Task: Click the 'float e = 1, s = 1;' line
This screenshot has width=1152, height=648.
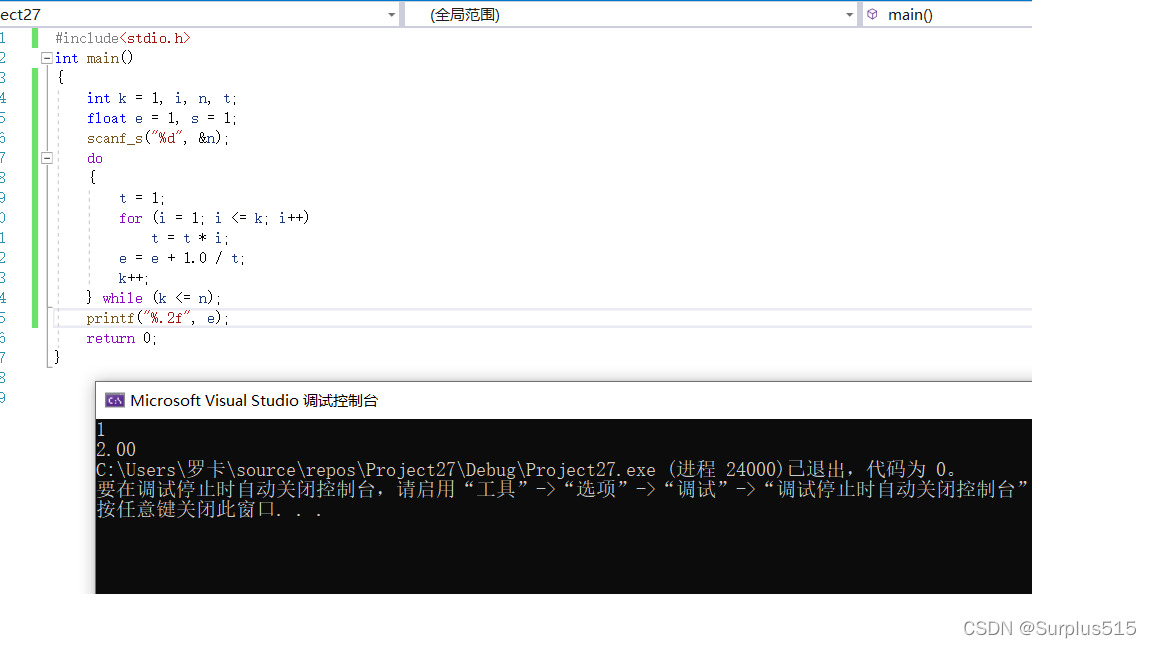Action: click(162, 118)
